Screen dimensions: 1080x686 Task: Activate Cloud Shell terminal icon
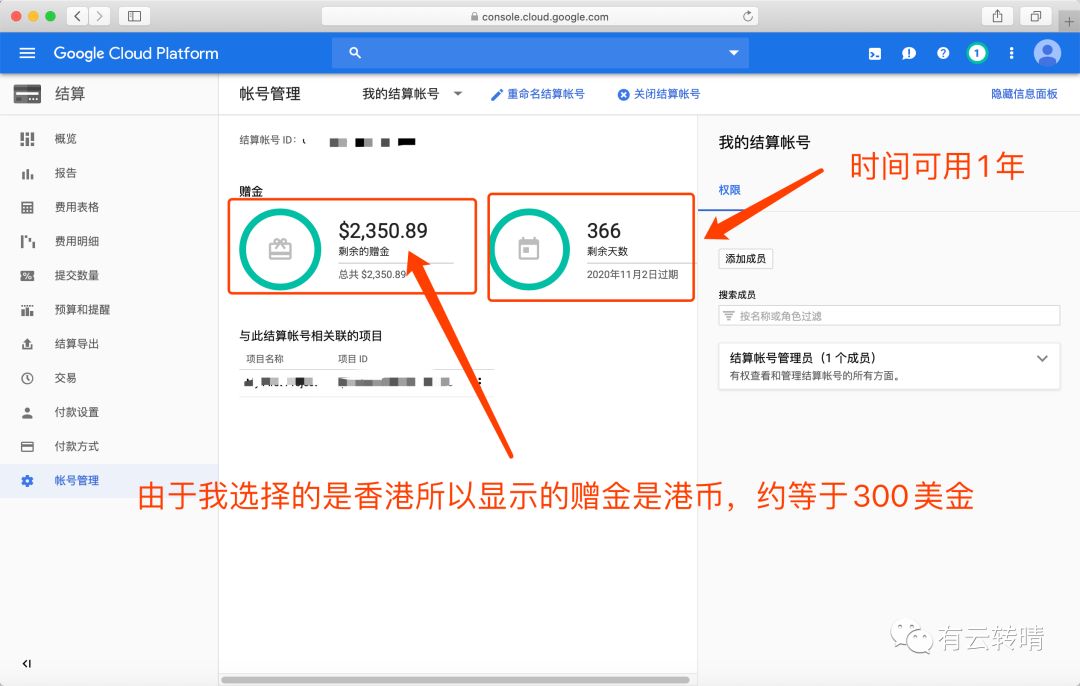click(875, 53)
